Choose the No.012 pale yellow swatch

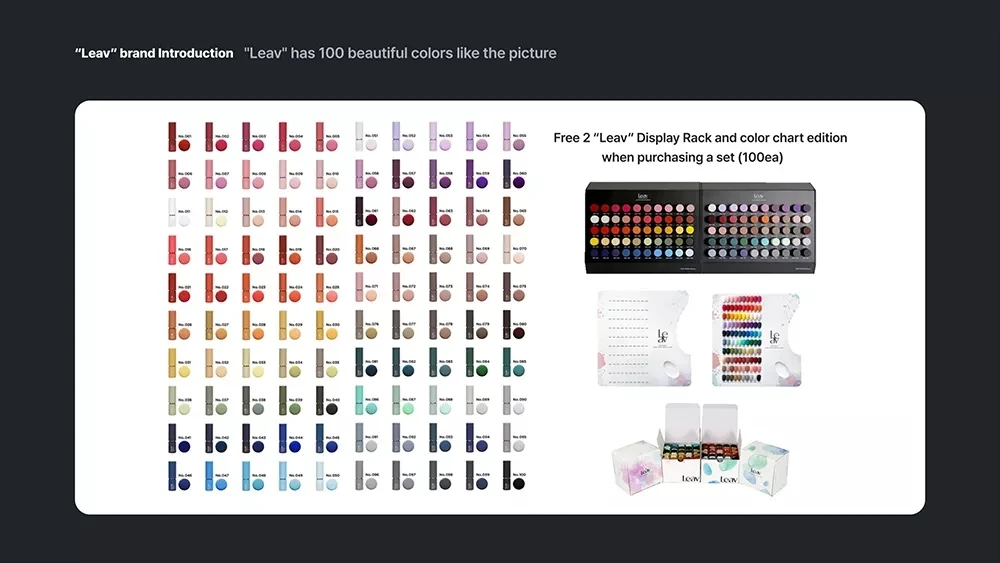click(221, 221)
